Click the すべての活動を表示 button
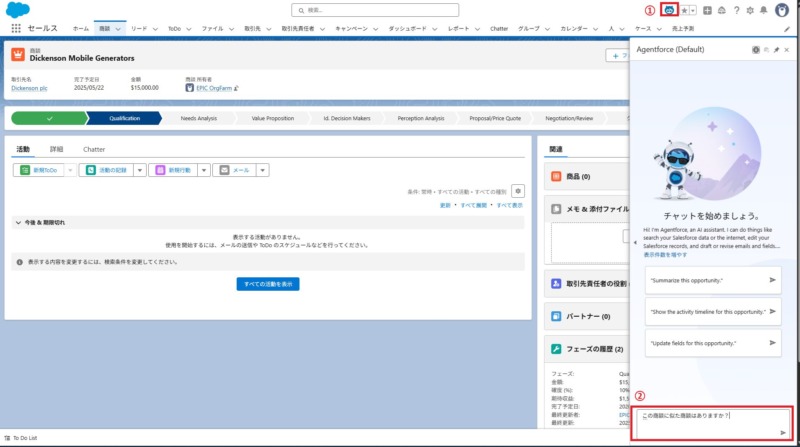Viewport: 800px width, 447px height. pos(267,284)
